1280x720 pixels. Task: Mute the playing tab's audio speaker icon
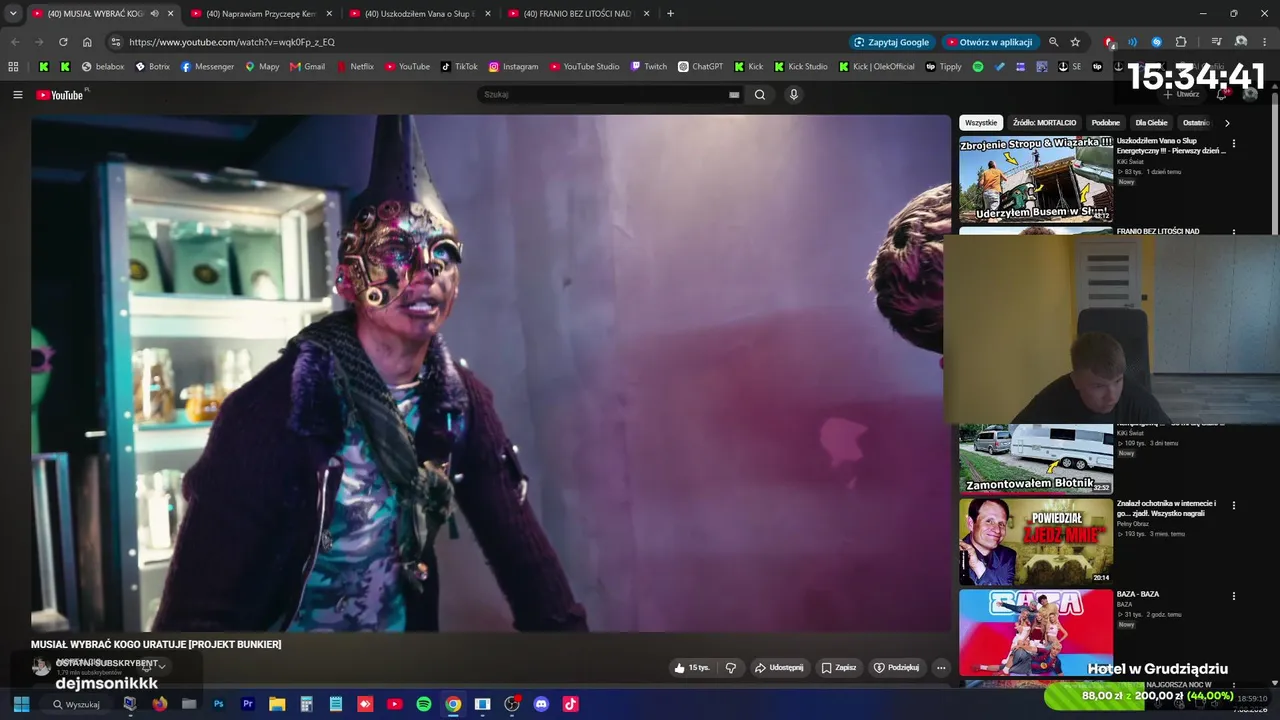pyautogui.click(x=154, y=14)
